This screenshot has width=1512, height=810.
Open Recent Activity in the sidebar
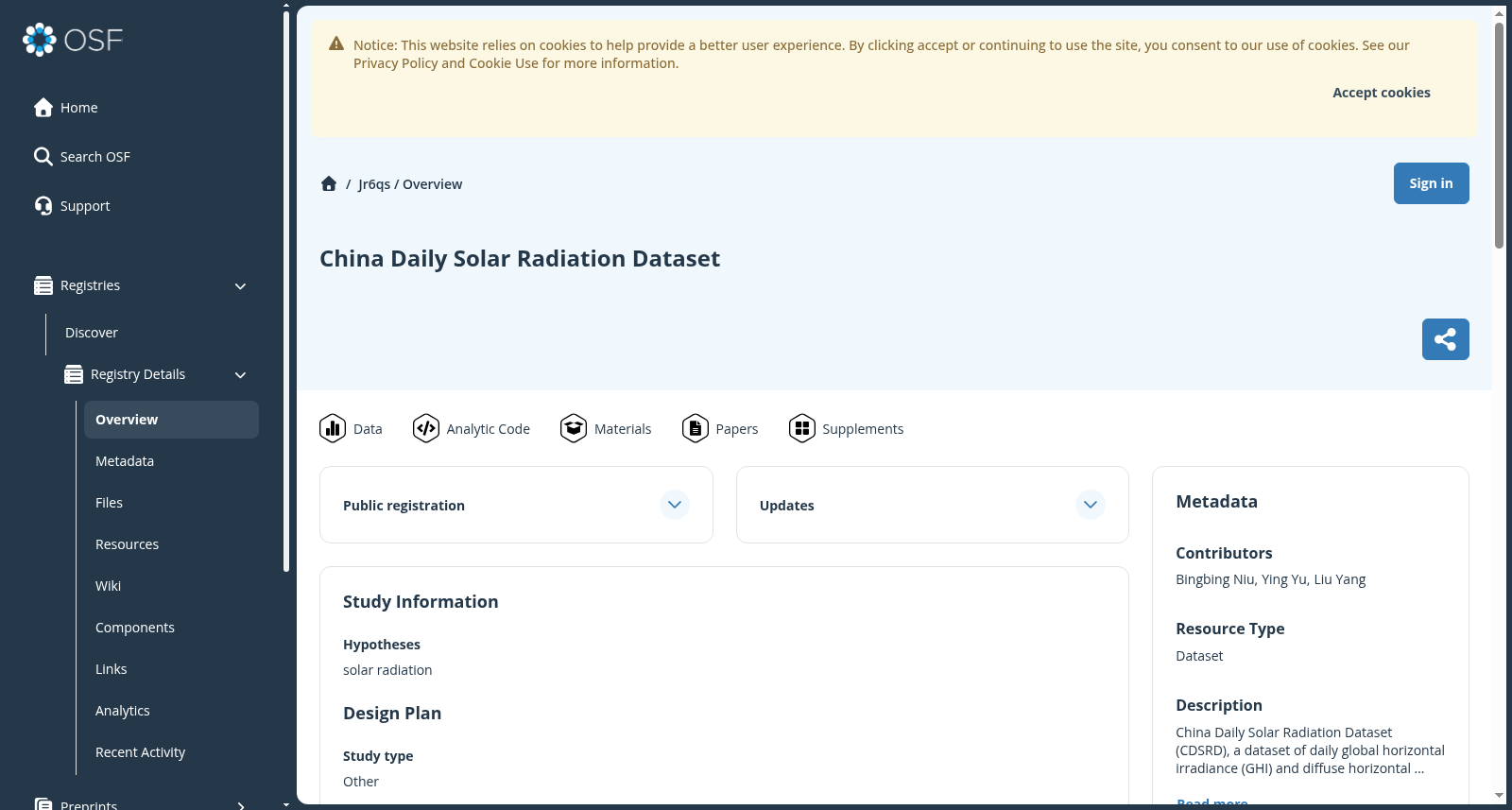click(171, 752)
